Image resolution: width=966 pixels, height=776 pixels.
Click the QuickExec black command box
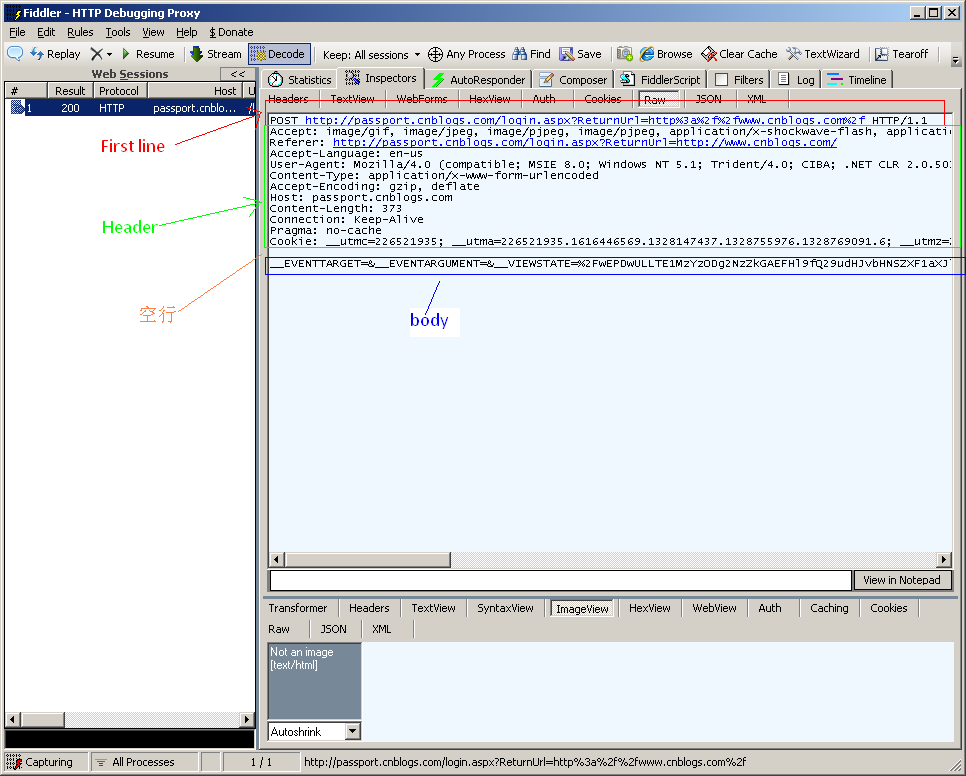point(129,738)
